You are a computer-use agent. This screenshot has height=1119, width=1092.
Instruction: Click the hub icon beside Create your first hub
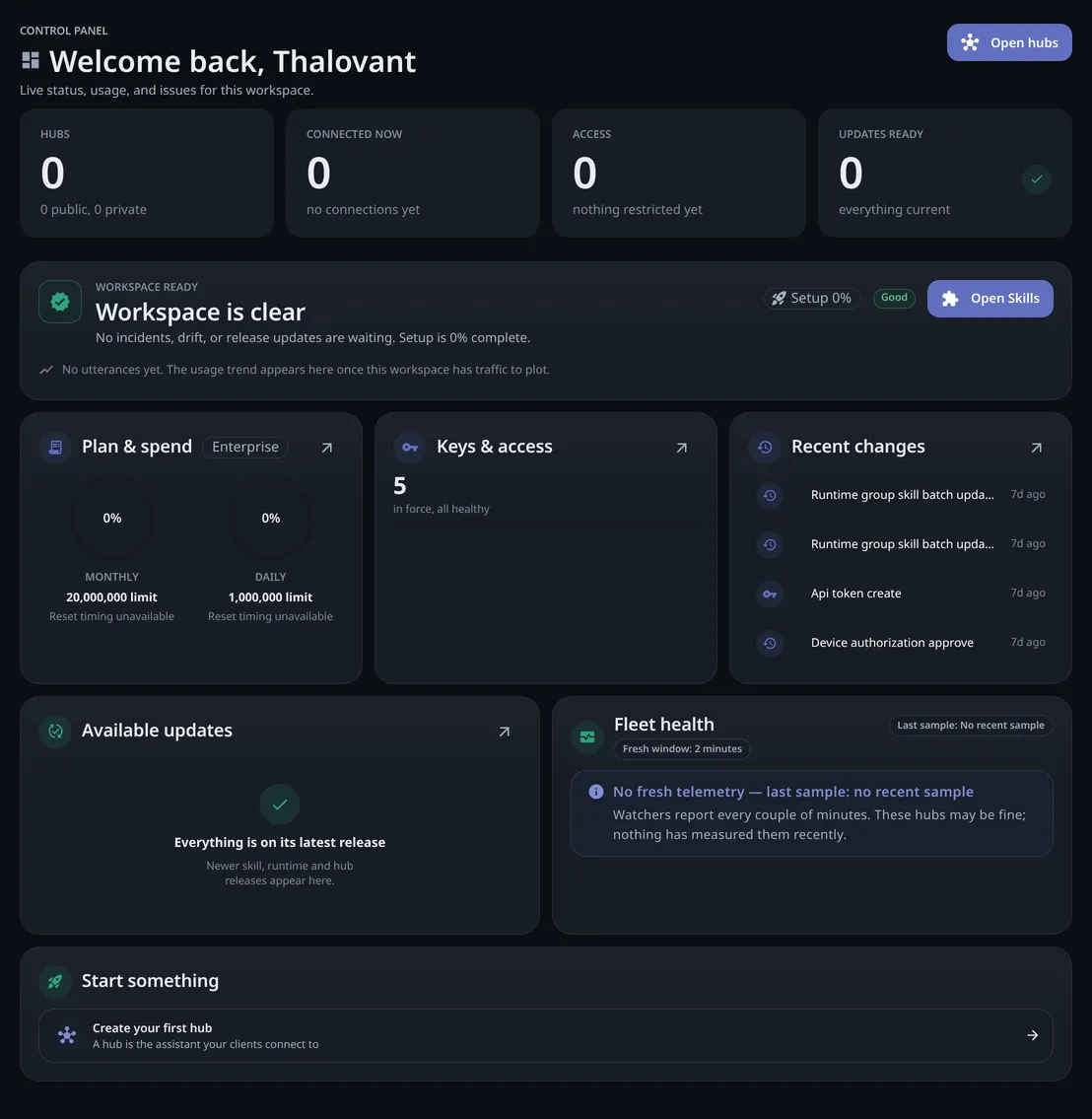coord(67,1035)
